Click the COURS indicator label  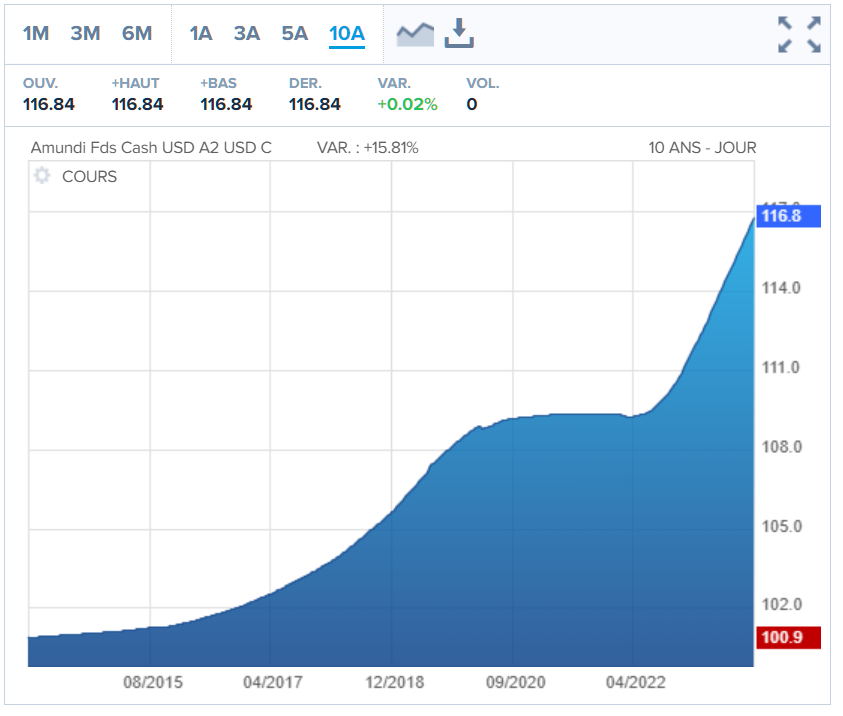coord(89,177)
